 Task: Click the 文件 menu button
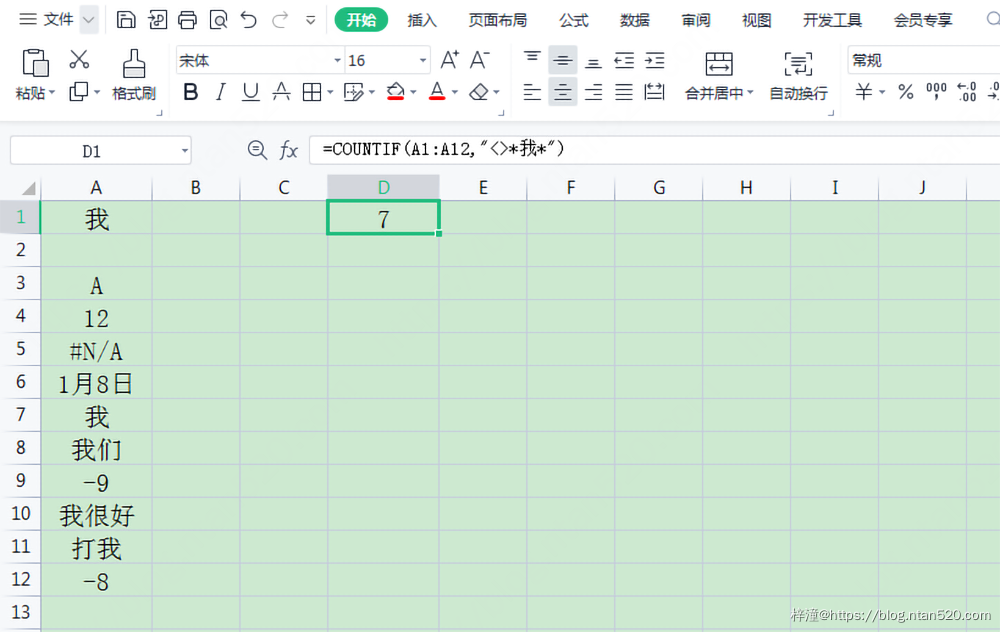(46, 20)
